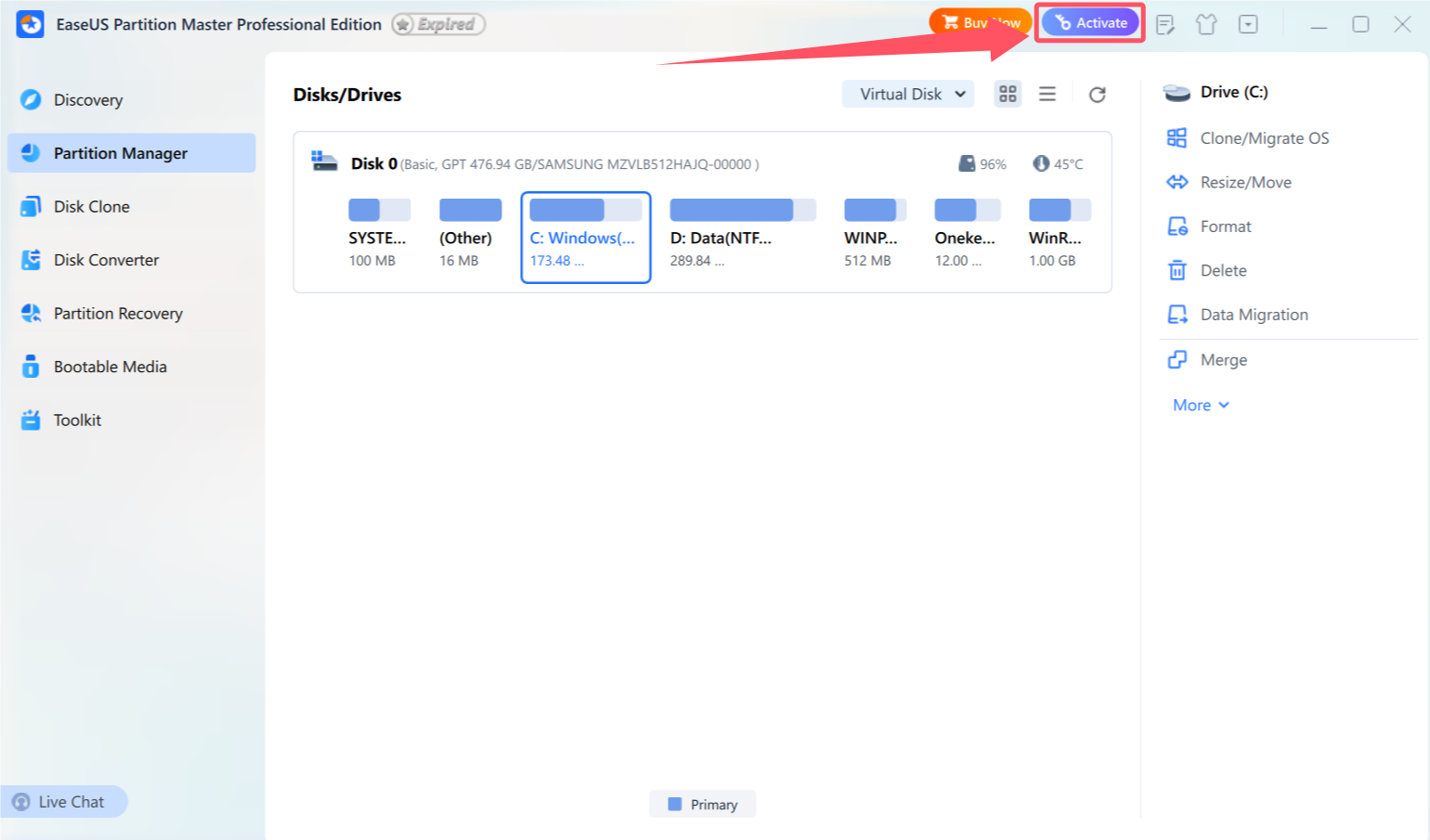Switch to grid view of disks

(1007, 94)
